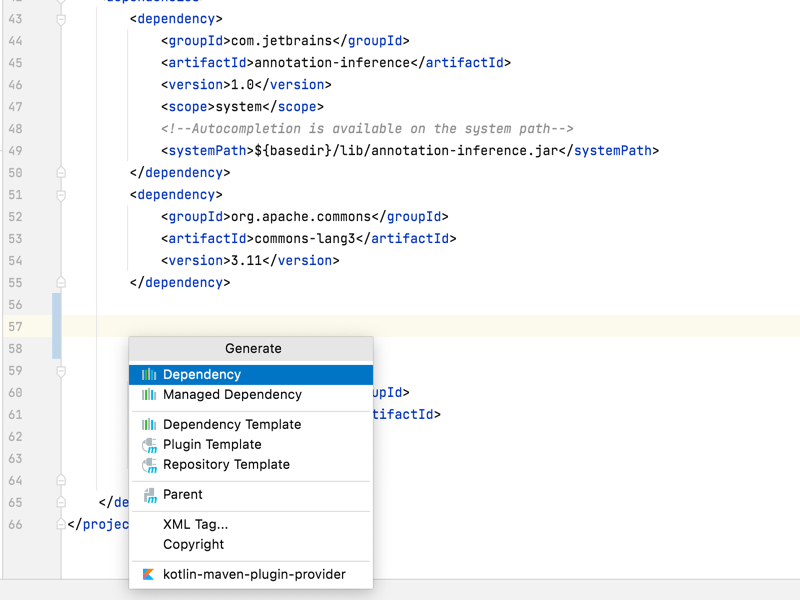Fold the commons-lang3 dependency at line 51
Viewport: 800px width, 600px height.
[x=61, y=195]
